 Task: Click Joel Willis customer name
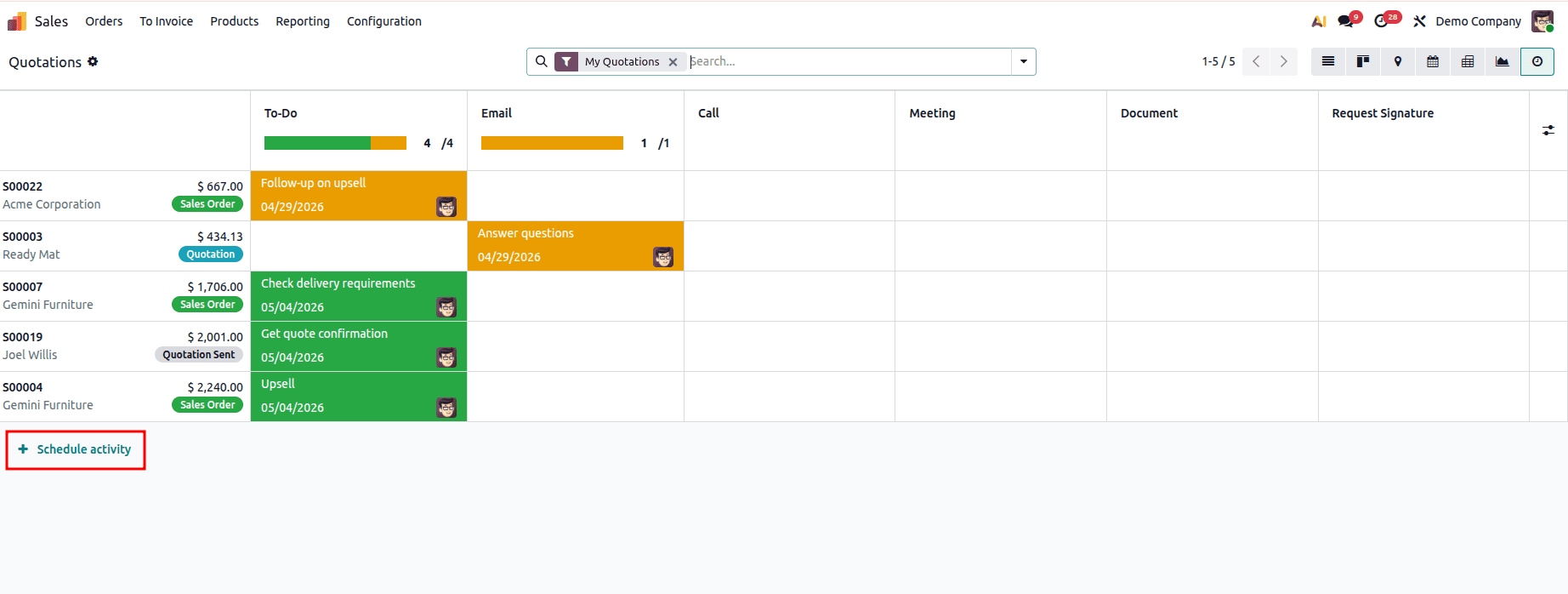point(30,355)
